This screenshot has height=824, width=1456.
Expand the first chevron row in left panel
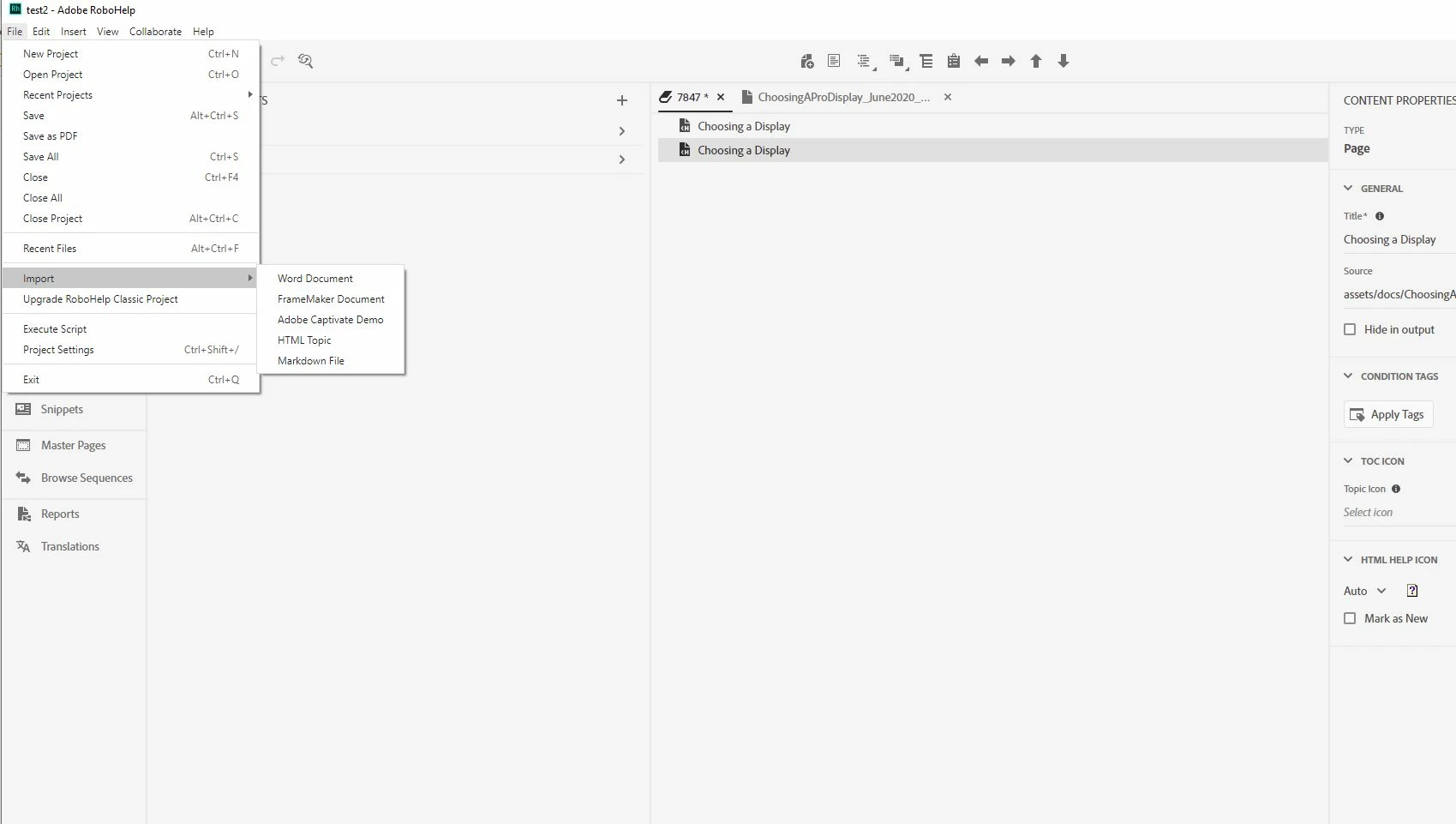coord(622,131)
